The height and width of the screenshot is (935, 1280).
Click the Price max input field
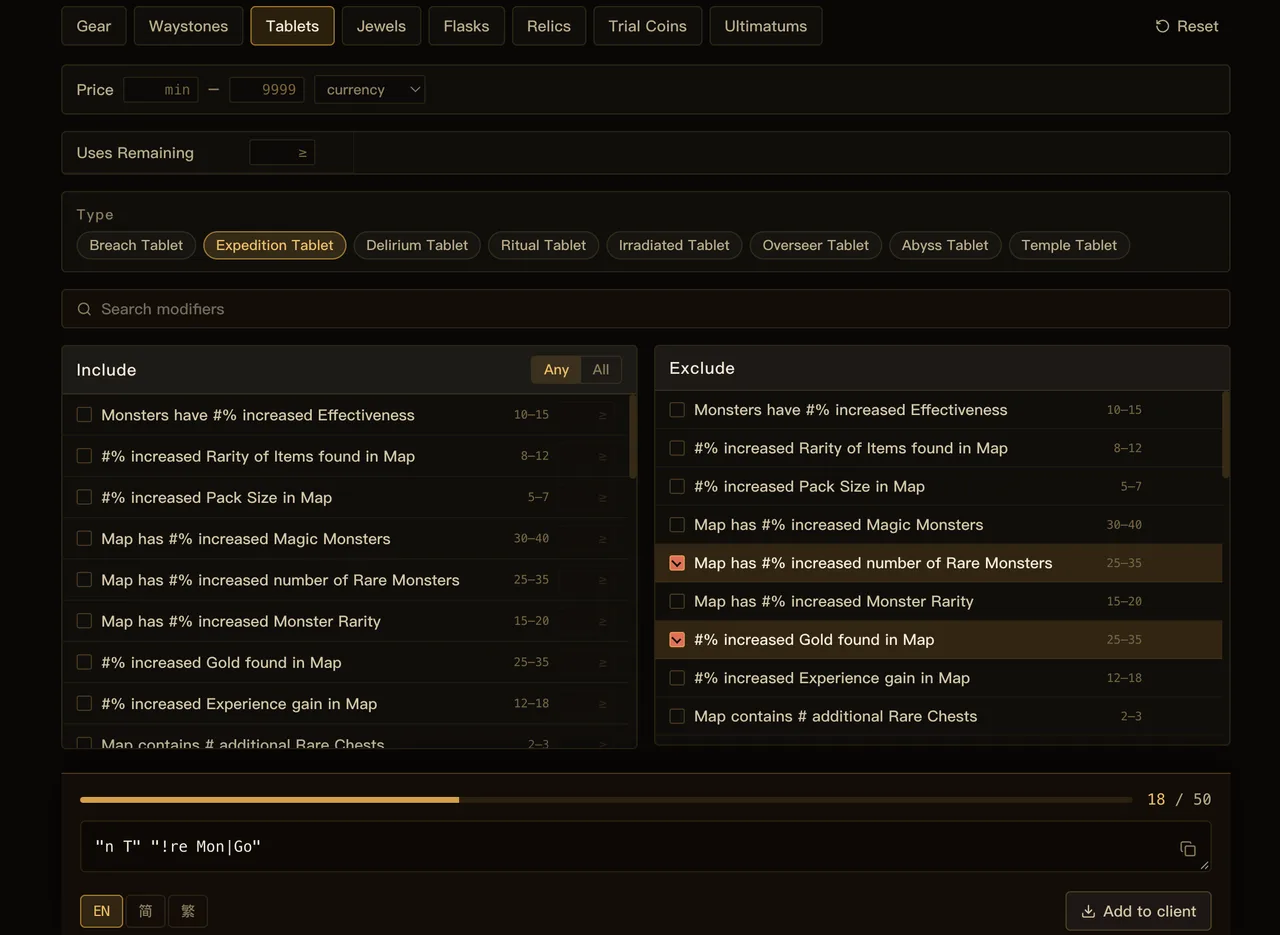click(267, 90)
